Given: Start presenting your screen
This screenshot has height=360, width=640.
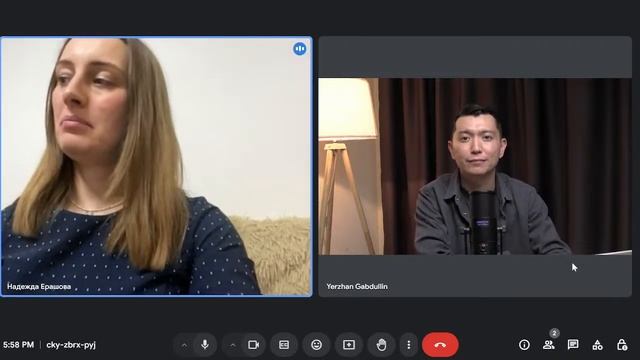Looking at the screenshot, I should pos(349,345).
